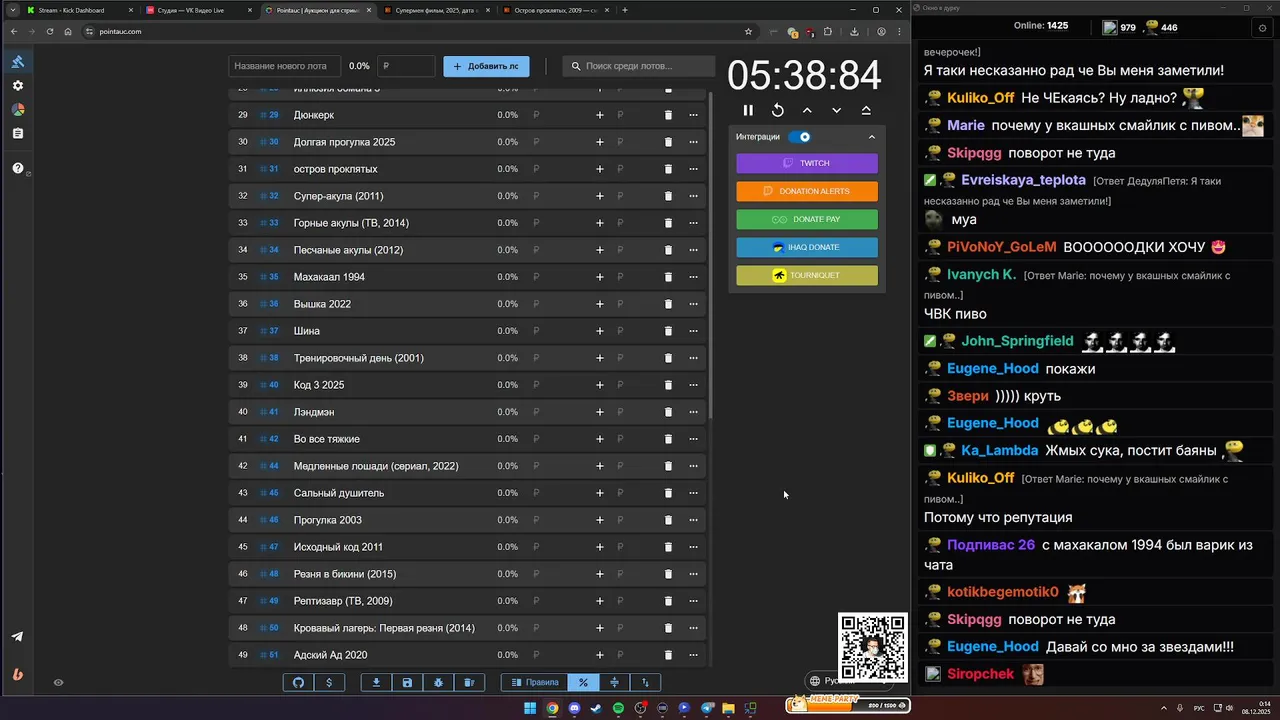1280x720 pixels.
Task: Pause the auction timer
Action: (x=748, y=111)
